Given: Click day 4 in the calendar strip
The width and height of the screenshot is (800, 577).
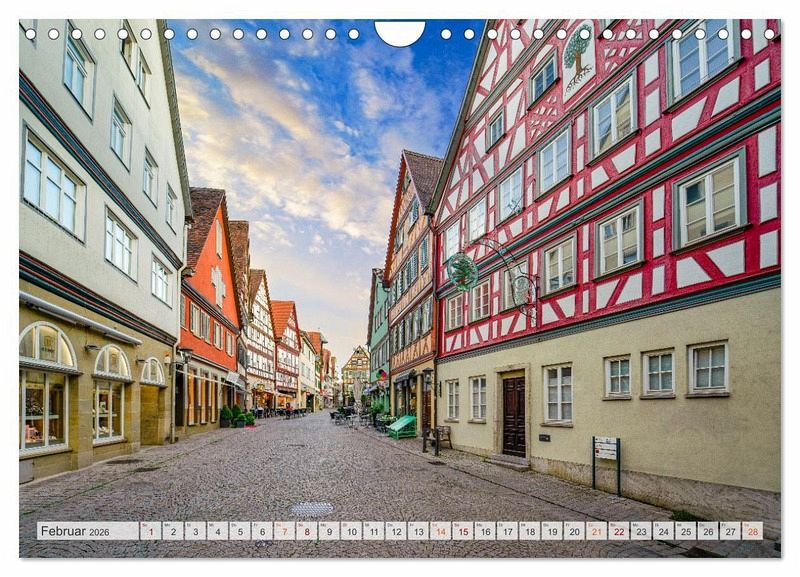Looking at the screenshot, I should (217, 531).
